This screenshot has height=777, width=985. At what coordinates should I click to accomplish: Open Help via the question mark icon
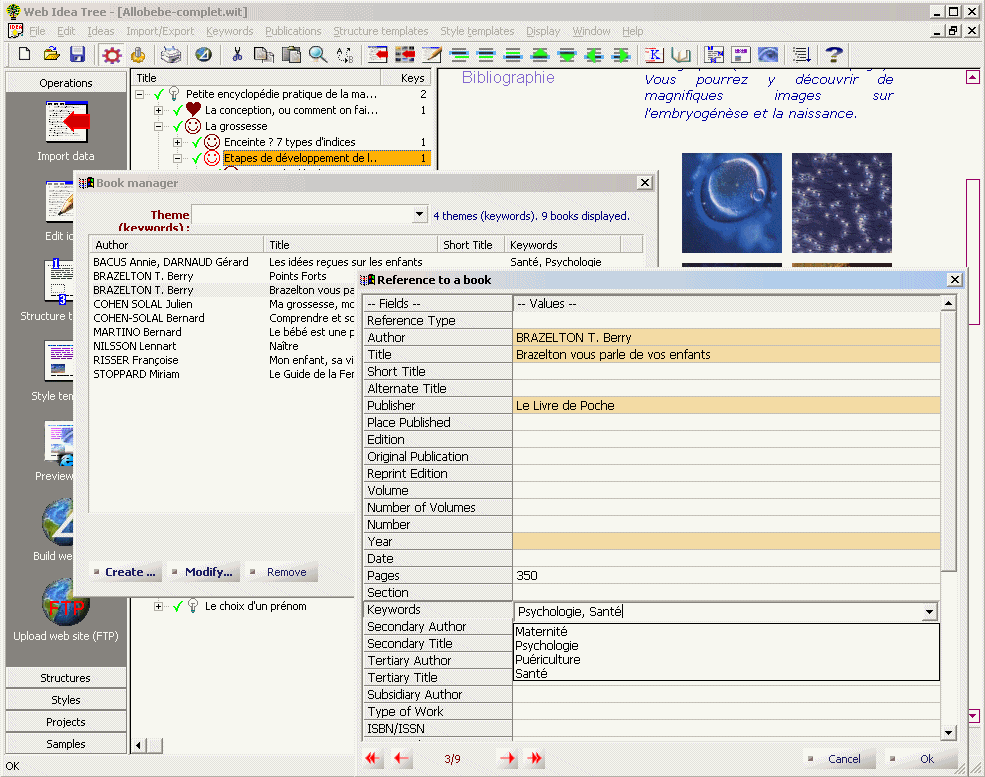(x=834, y=55)
